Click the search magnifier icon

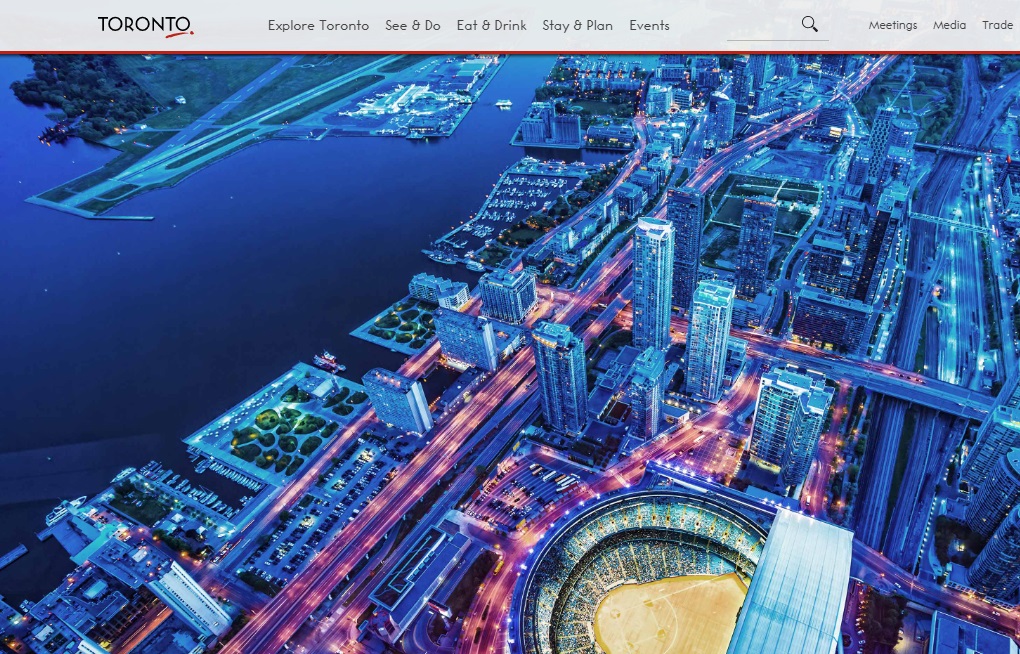tap(809, 24)
